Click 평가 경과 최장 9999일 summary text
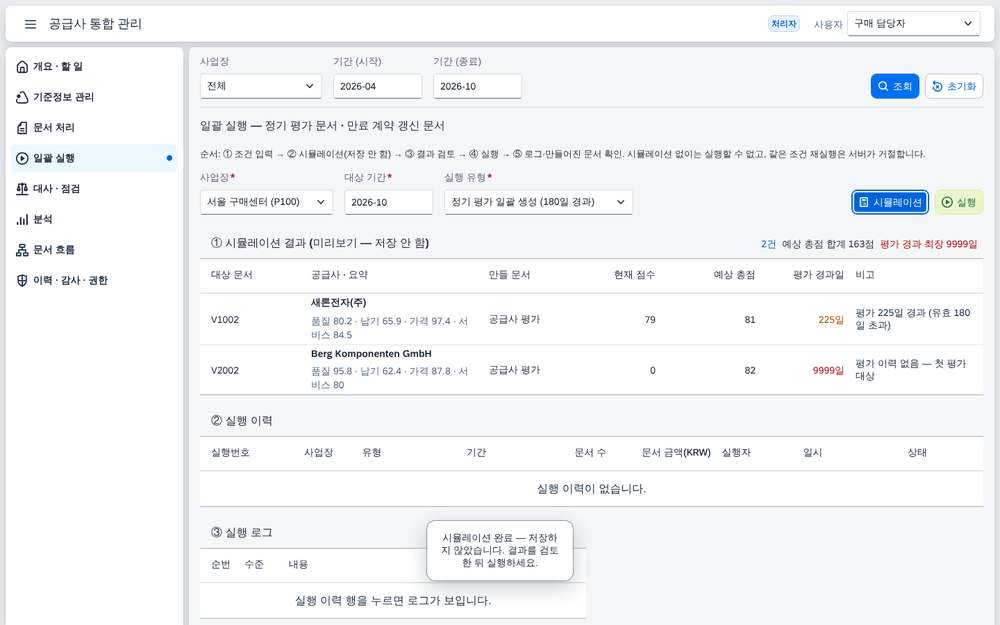This screenshot has height=625, width=1000. coord(929,244)
